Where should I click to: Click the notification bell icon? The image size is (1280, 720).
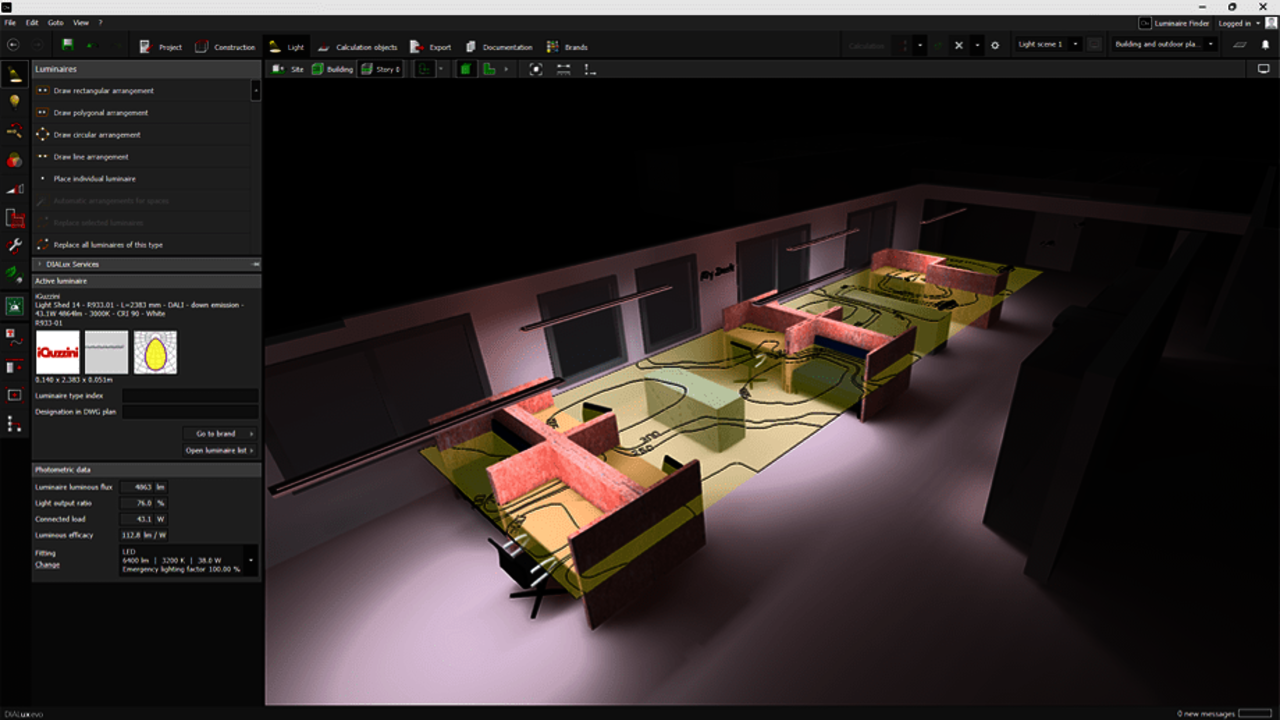(1265, 45)
